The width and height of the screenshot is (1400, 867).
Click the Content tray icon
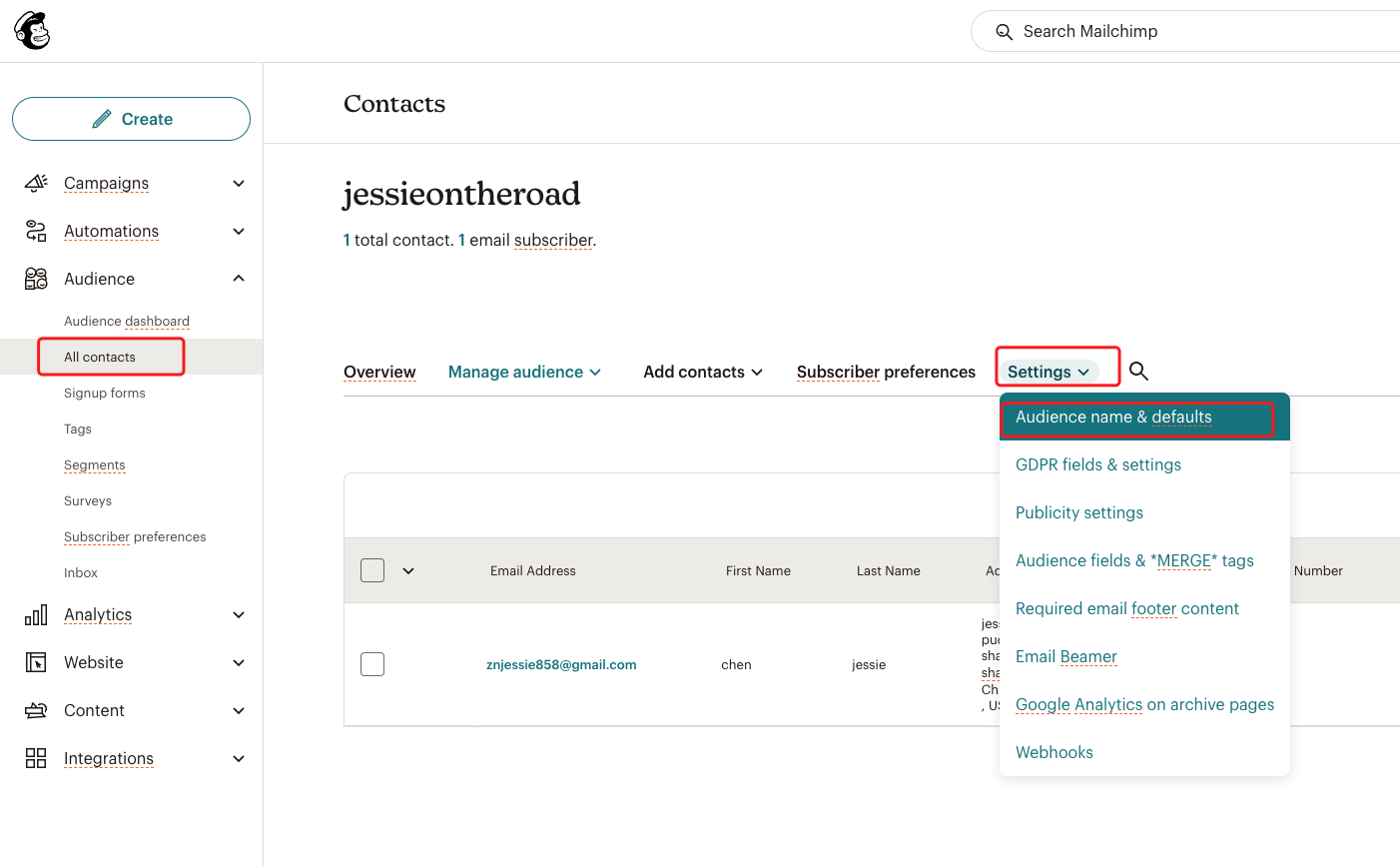point(36,710)
